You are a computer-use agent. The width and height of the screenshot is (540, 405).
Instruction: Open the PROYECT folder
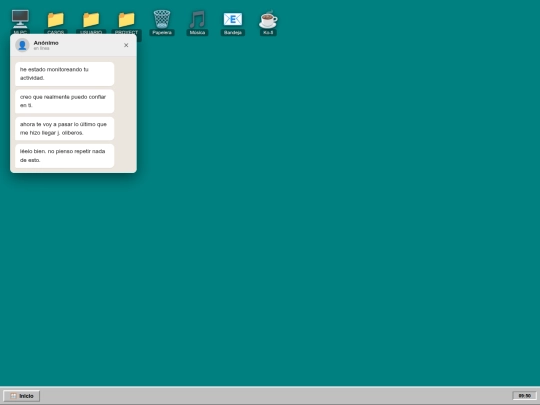(x=126, y=20)
